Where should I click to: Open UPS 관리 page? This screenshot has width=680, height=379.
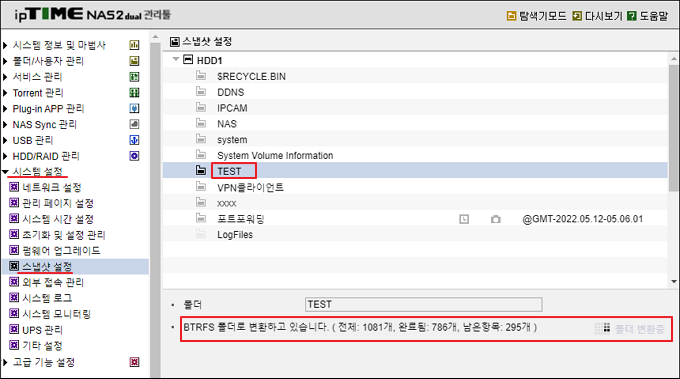[42, 330]
